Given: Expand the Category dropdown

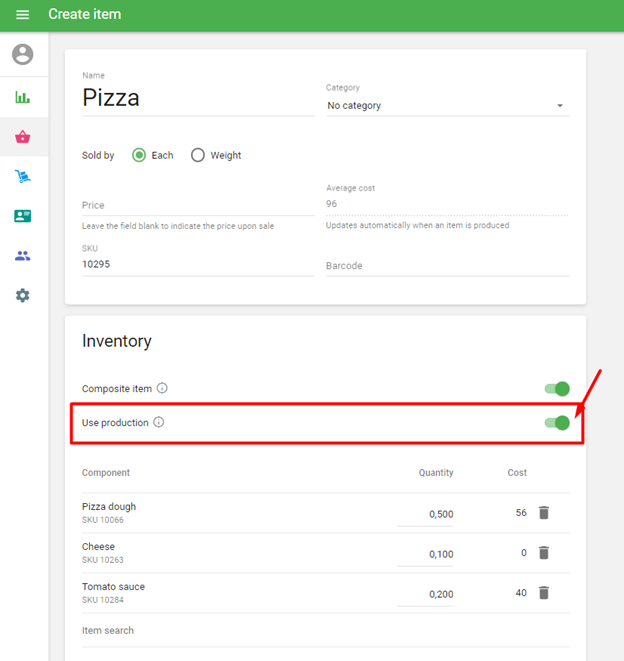Looking at the screenshot, I should (447, 106).
